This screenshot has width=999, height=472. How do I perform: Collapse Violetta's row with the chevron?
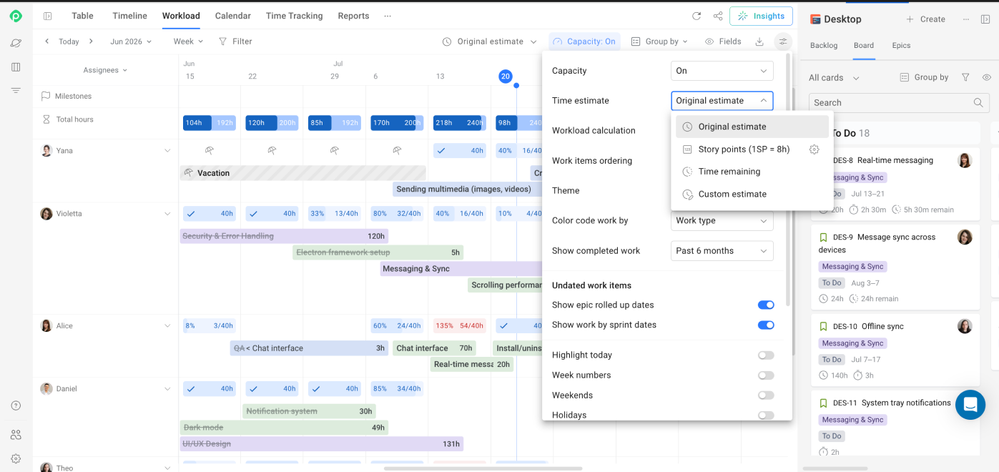pyautogui.click(x=168, y=214)
